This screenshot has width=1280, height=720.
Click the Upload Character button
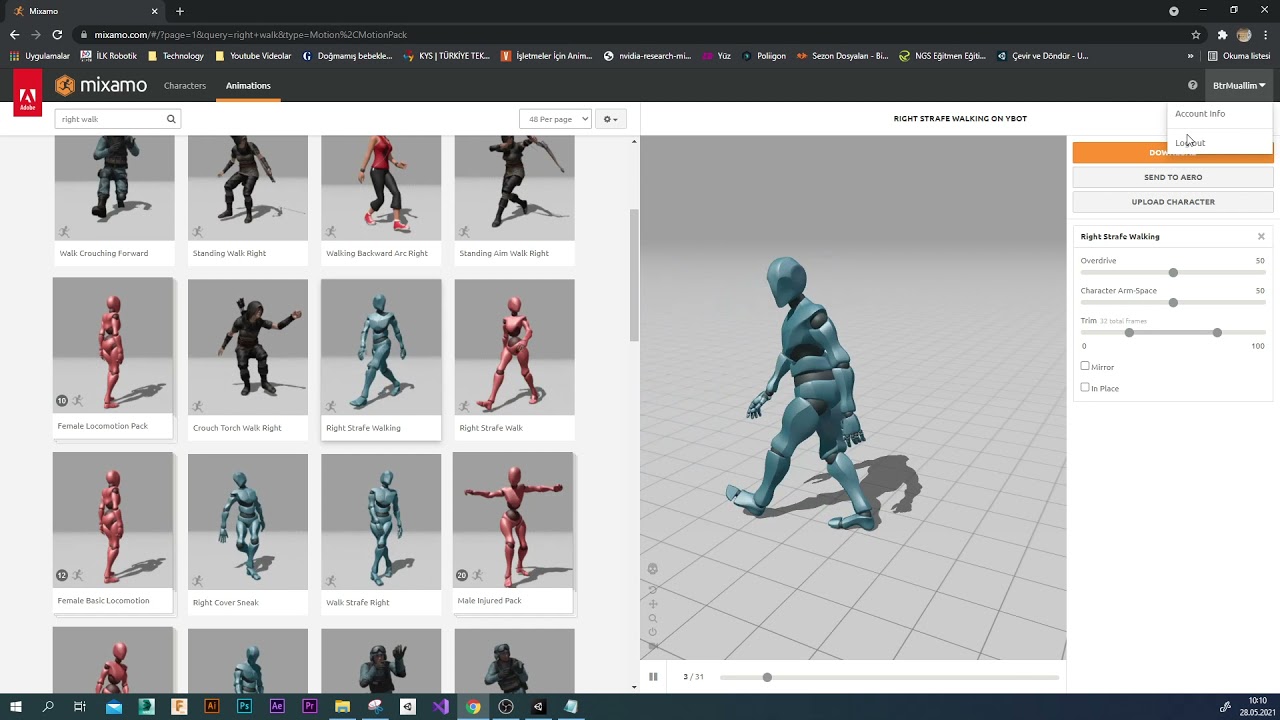[x=1173, y=201]
